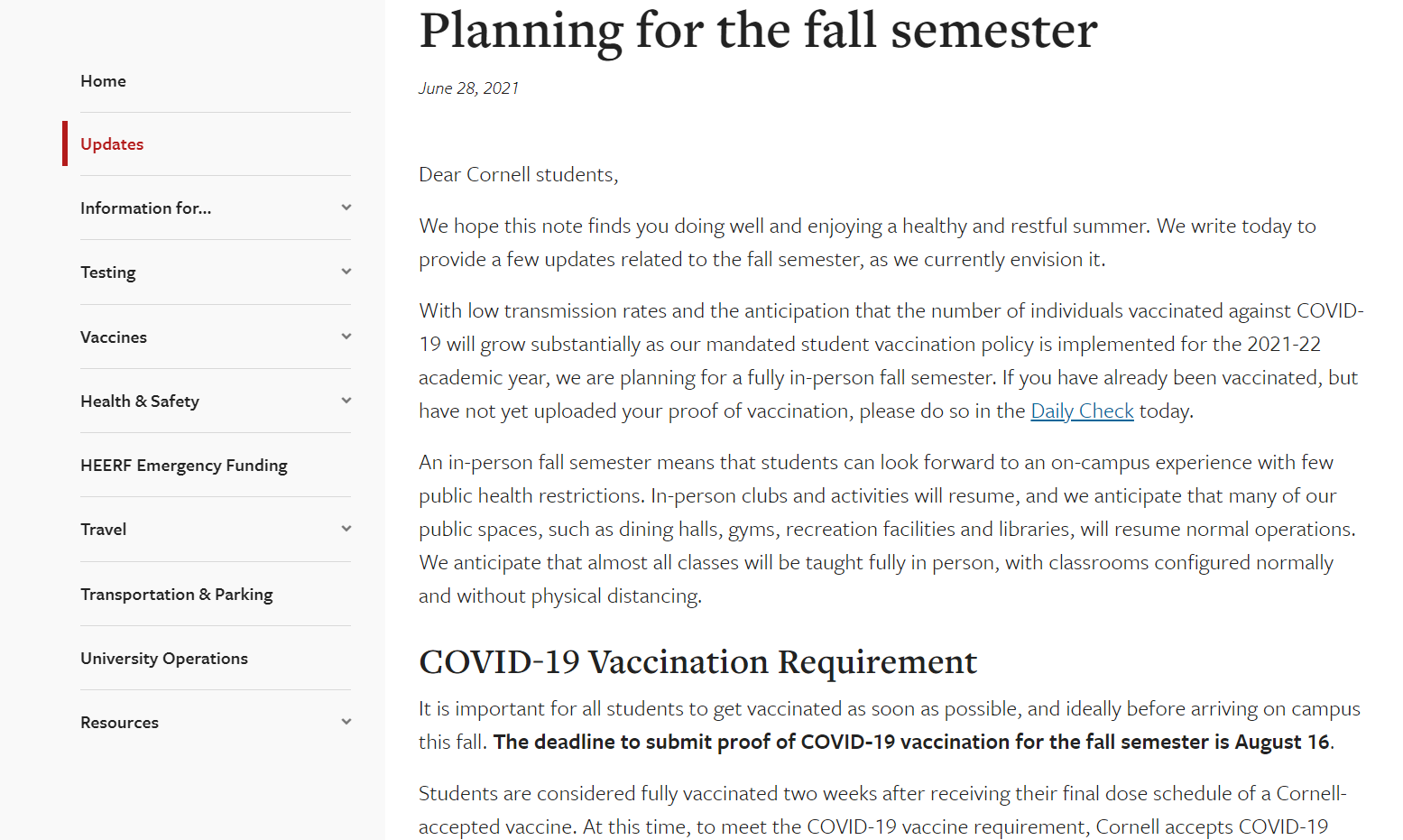Click the June 28, 2021 date text
Image resolution: width=1403 pixels, height=840 pixels.
(x=469, y=88)
